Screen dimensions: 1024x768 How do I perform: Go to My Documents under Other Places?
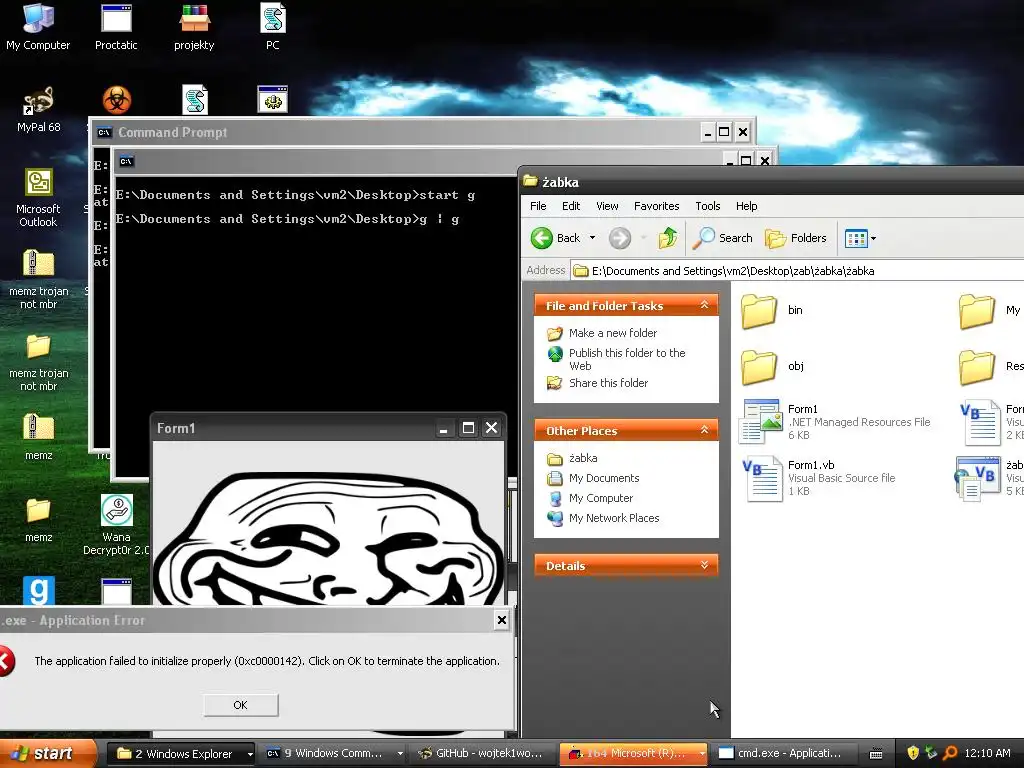point(603,478)
